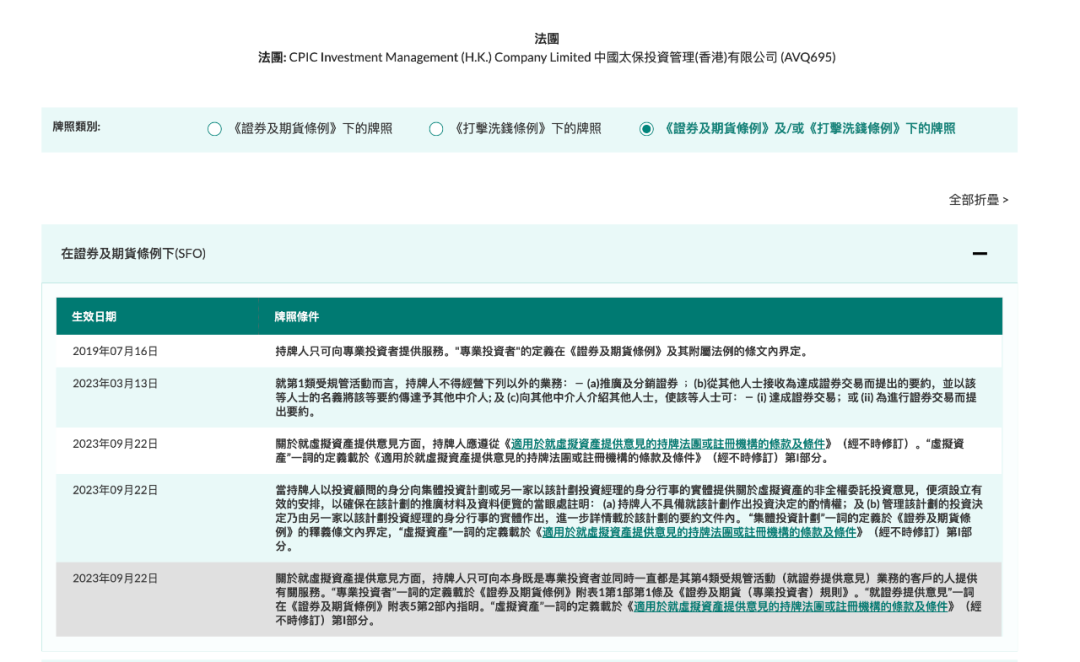Image resolution: width=1080 pixels, height=662 pixels.
Task: Click the 法團 page heading
Action: click(547, 39)
